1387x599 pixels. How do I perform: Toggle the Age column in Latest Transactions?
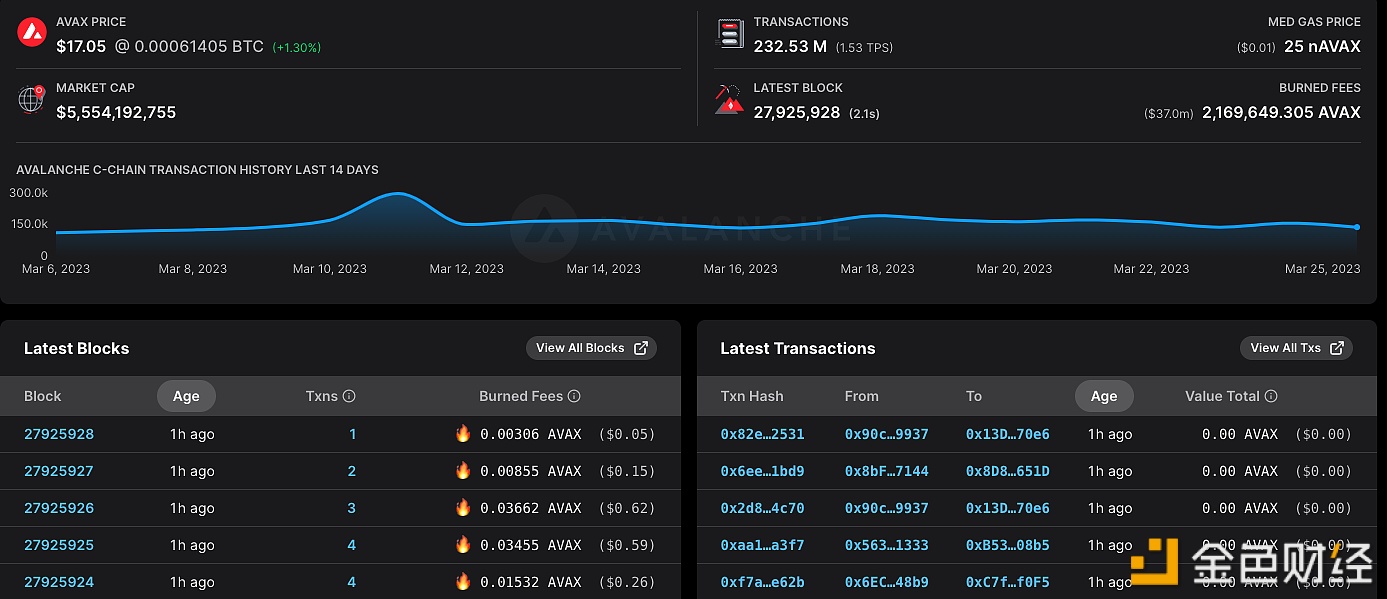click(1104, 396)
